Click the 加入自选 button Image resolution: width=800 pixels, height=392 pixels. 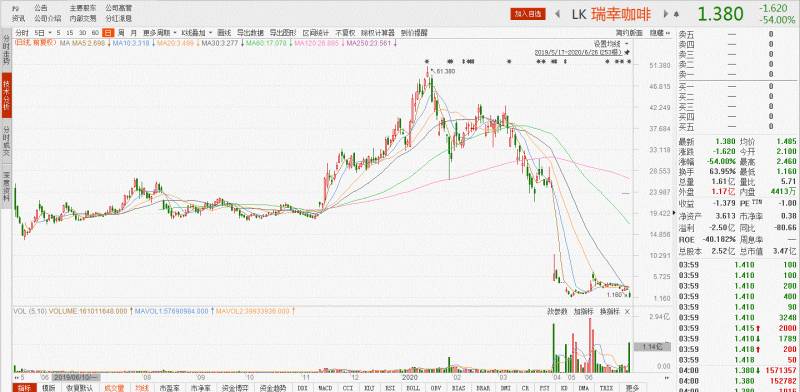coord(528,14)
